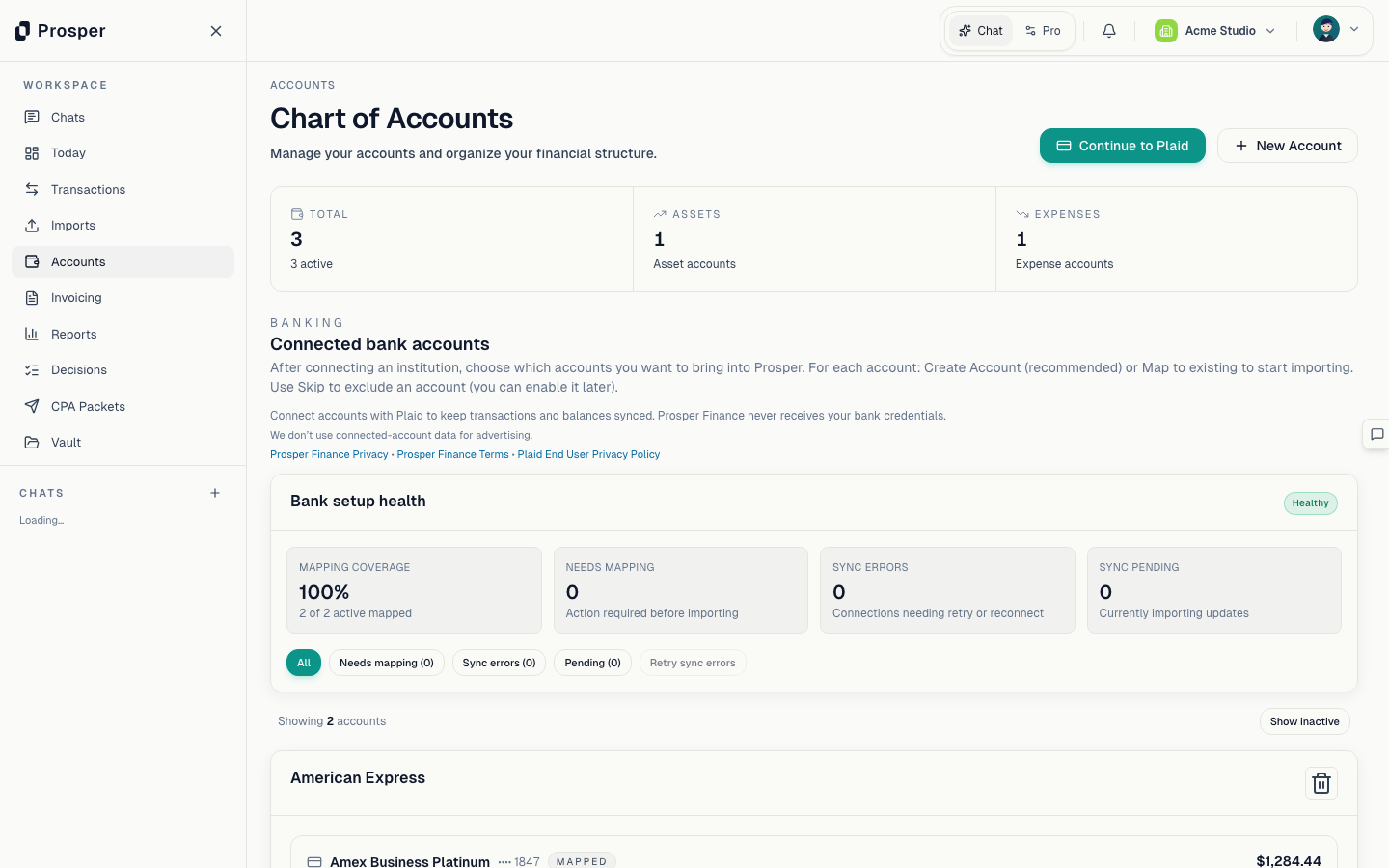Click the Invoicing document icon
1389x868 pixels.
(x=32, y=298)
